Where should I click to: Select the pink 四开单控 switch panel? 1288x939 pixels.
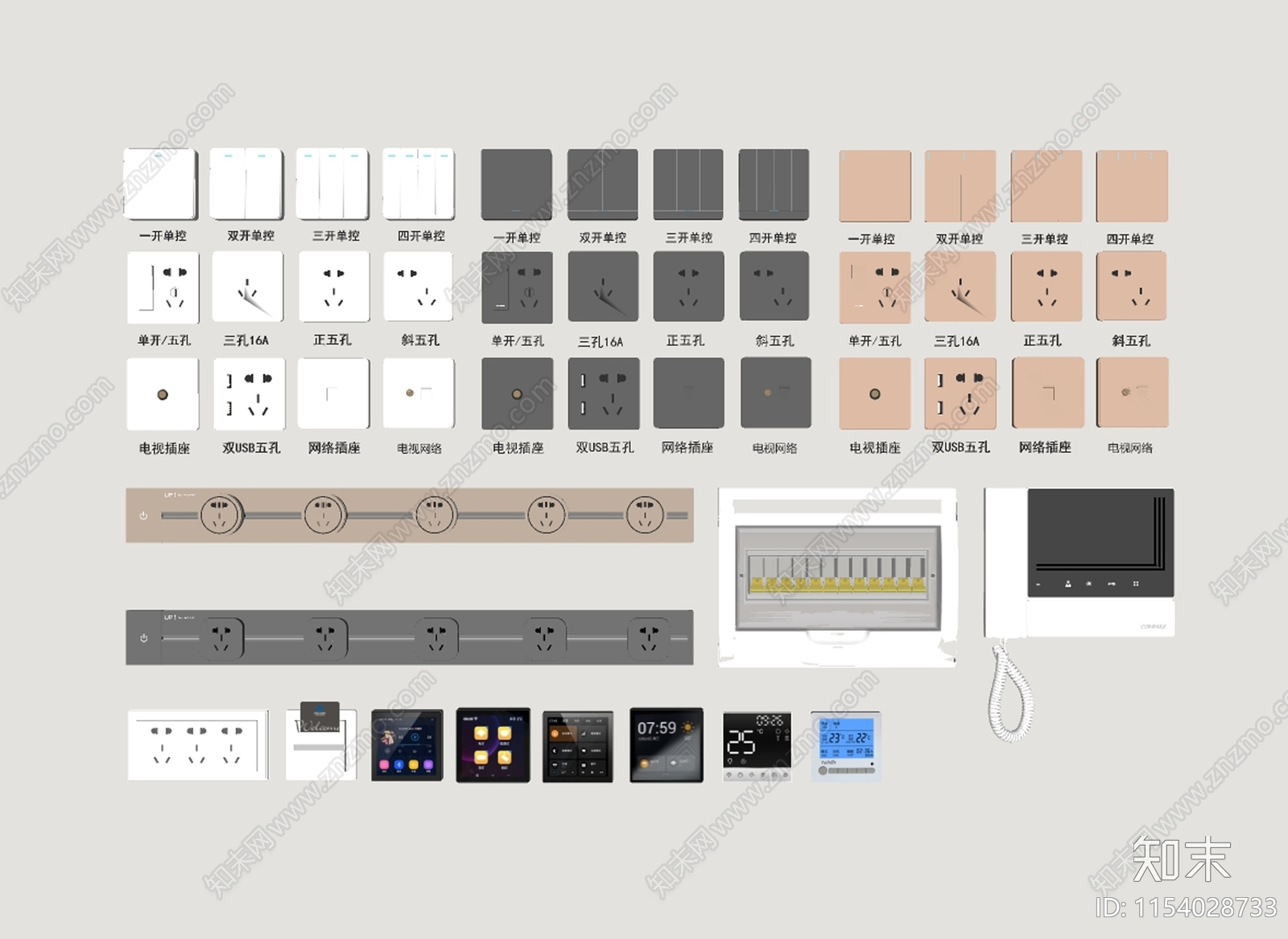(x=1132, y=186)
